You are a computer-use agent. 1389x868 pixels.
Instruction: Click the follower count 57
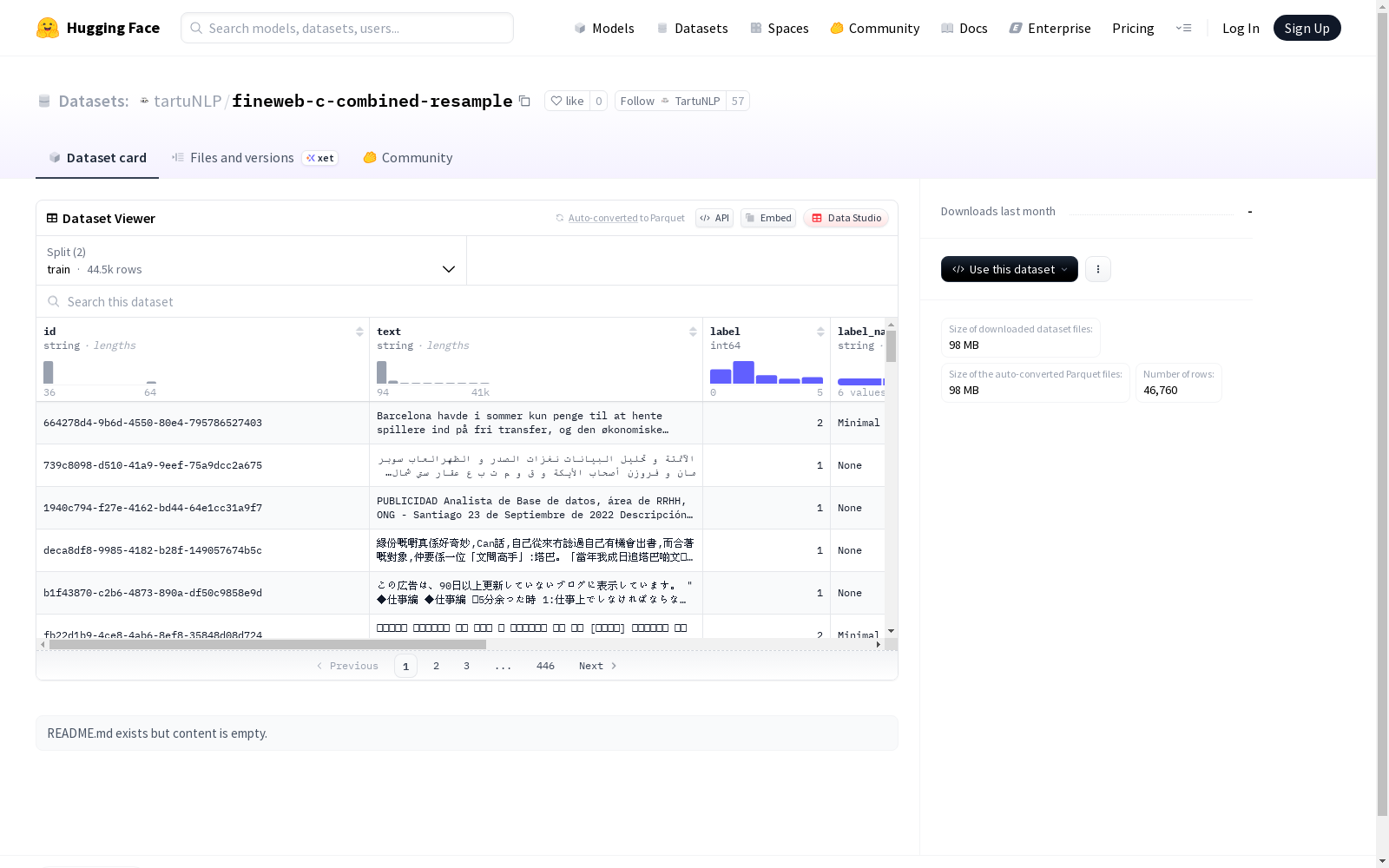[x=738, y=101]
